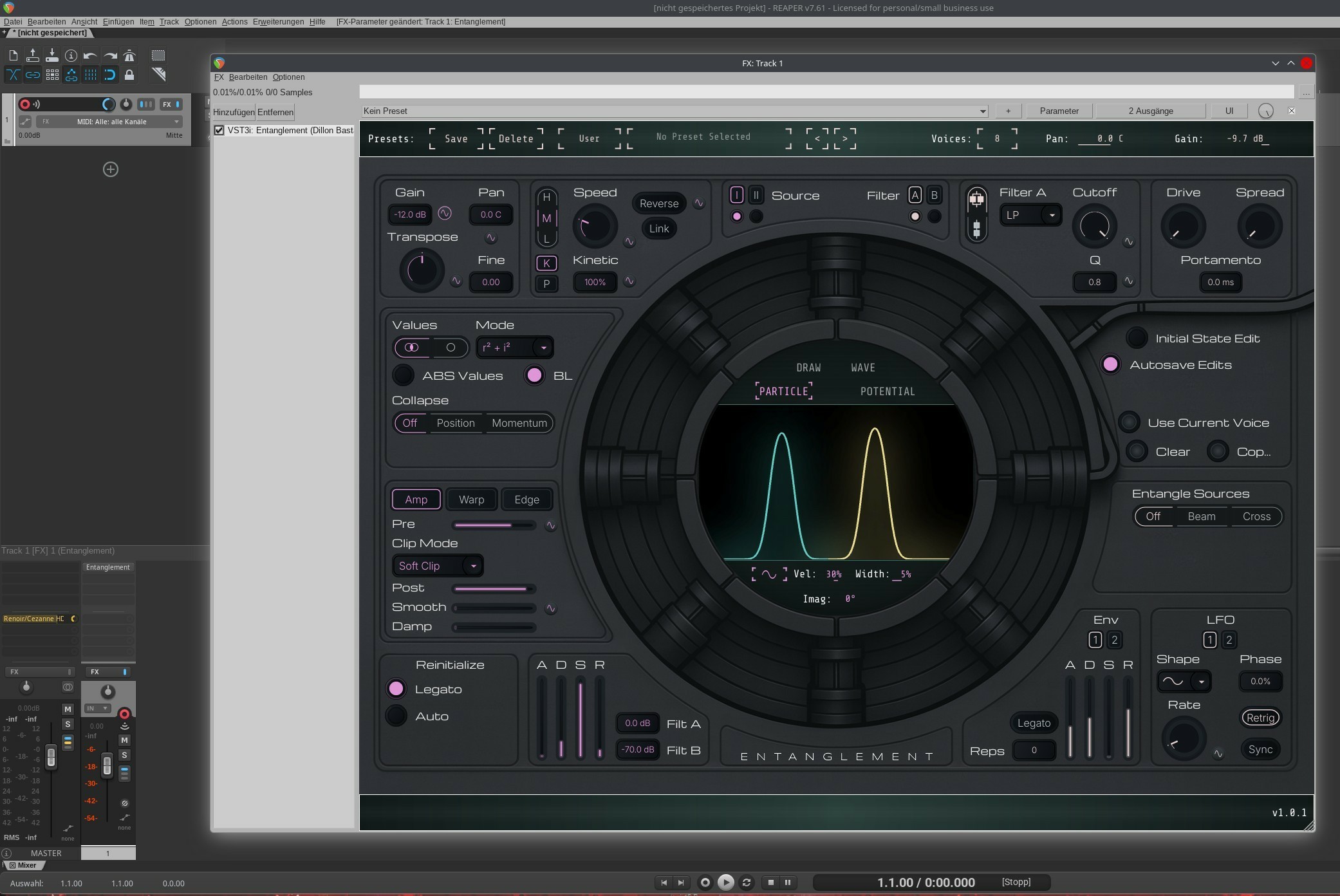Click the project info icon
This screenshot has width=1340, height=896.
pos(71,55)
